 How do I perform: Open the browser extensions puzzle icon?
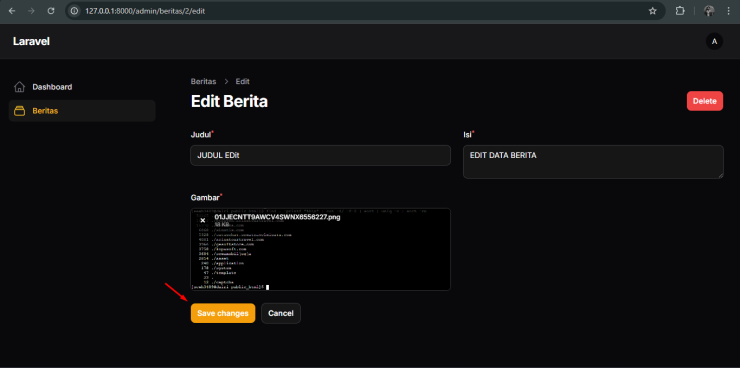point(680,11)
